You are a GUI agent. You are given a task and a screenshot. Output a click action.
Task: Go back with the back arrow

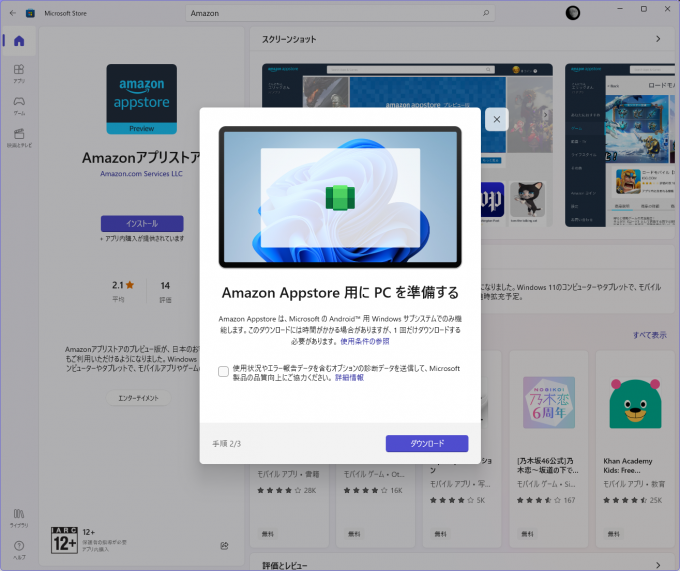(x=13, y=13)
